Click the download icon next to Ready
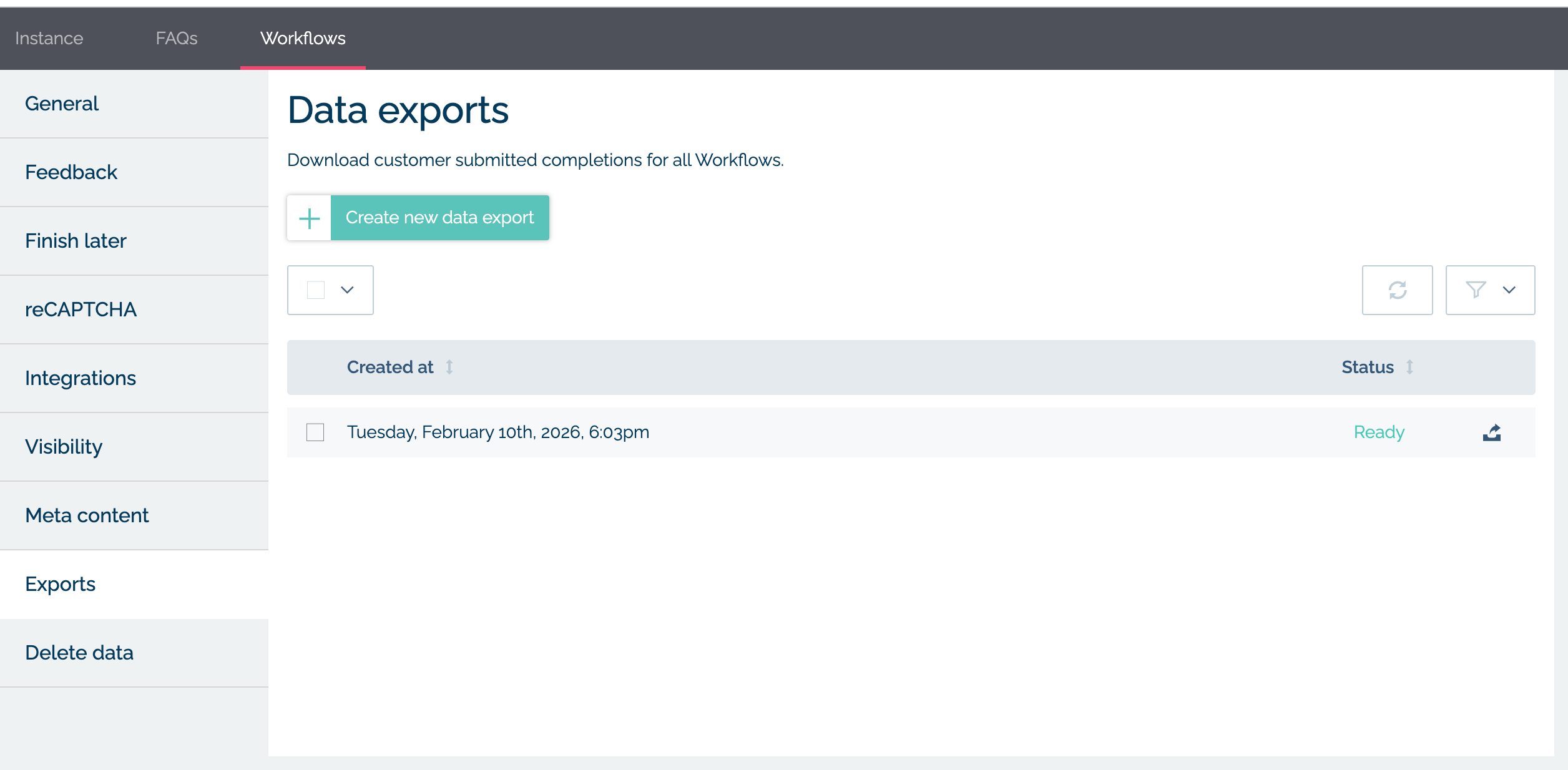This screenshot has width=1568, height=770. pos(1492,432)
